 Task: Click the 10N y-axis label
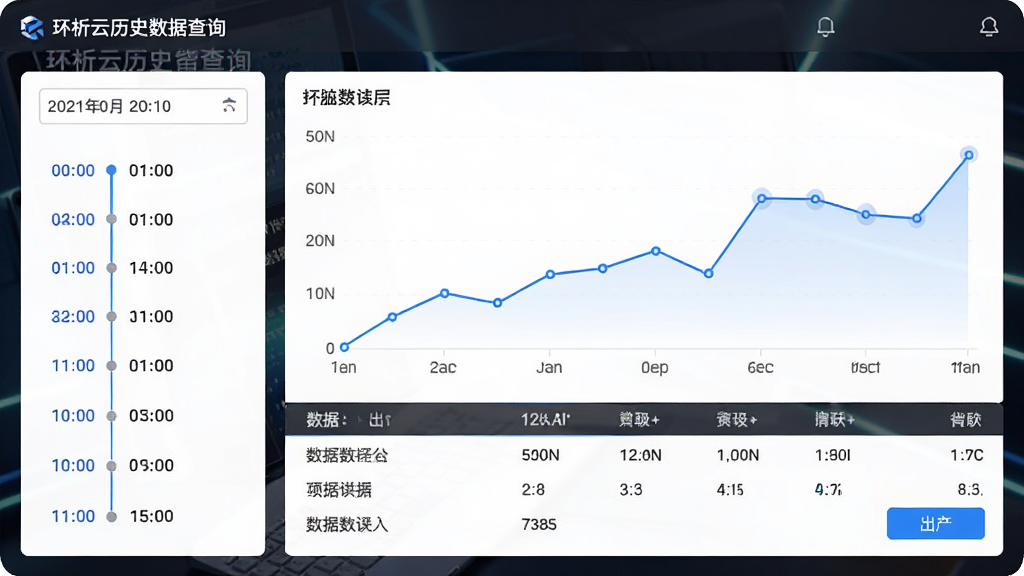[x=320, y=294]
